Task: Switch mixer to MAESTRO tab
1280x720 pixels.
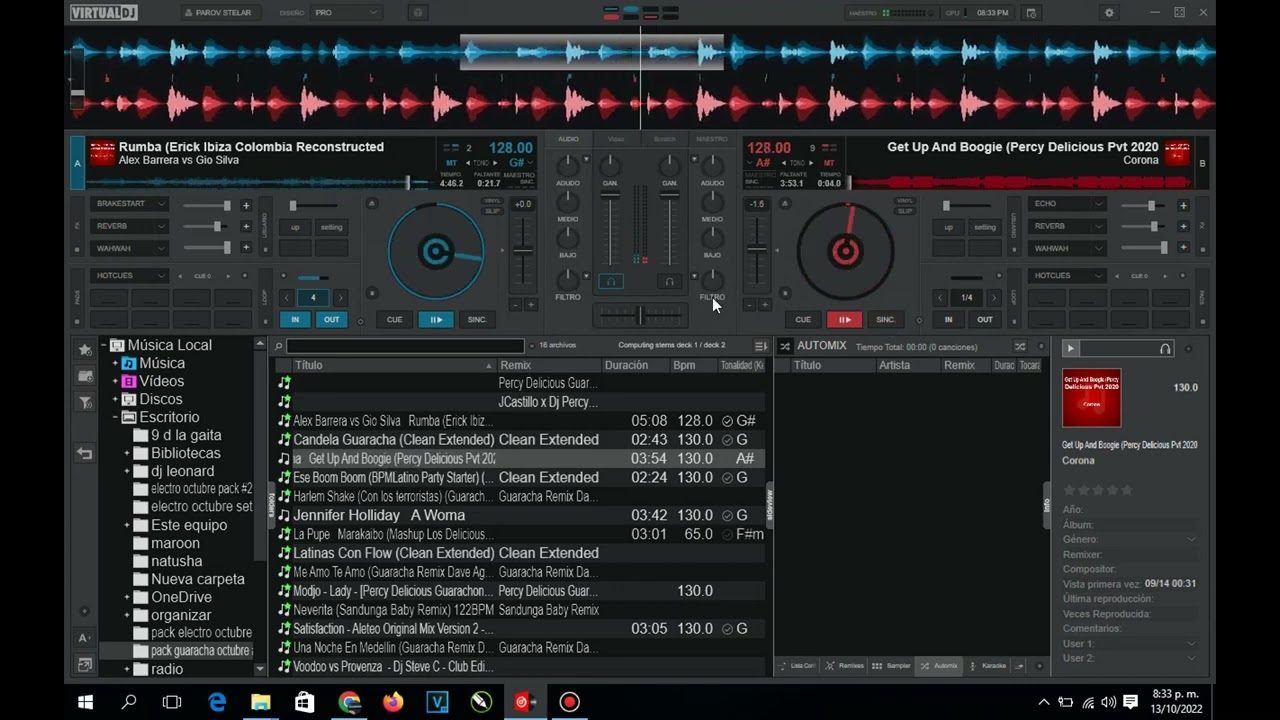Action: pyautogui.click(x=712, y=139)
